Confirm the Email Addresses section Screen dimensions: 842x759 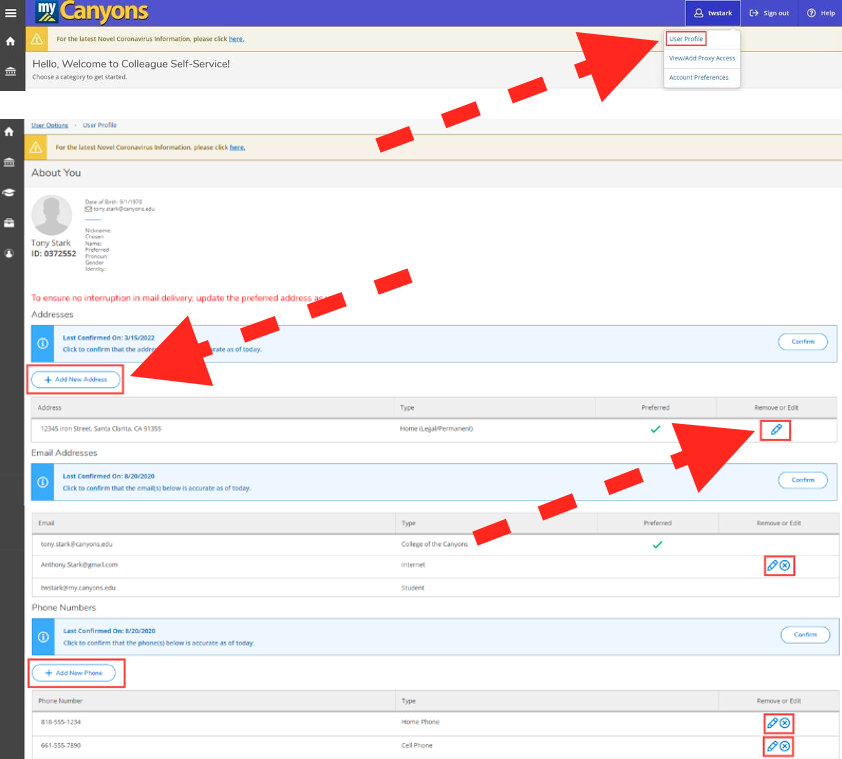tap(802, 480)
